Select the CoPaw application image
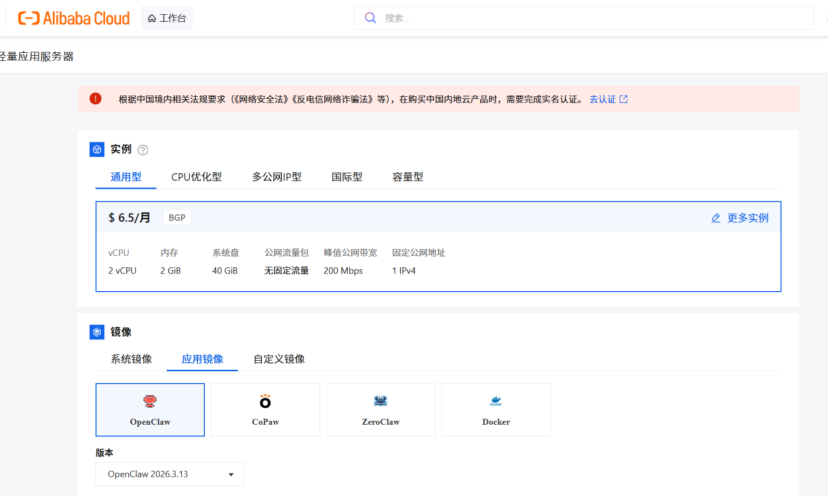 pyautogui.click(x=265, y=409)
